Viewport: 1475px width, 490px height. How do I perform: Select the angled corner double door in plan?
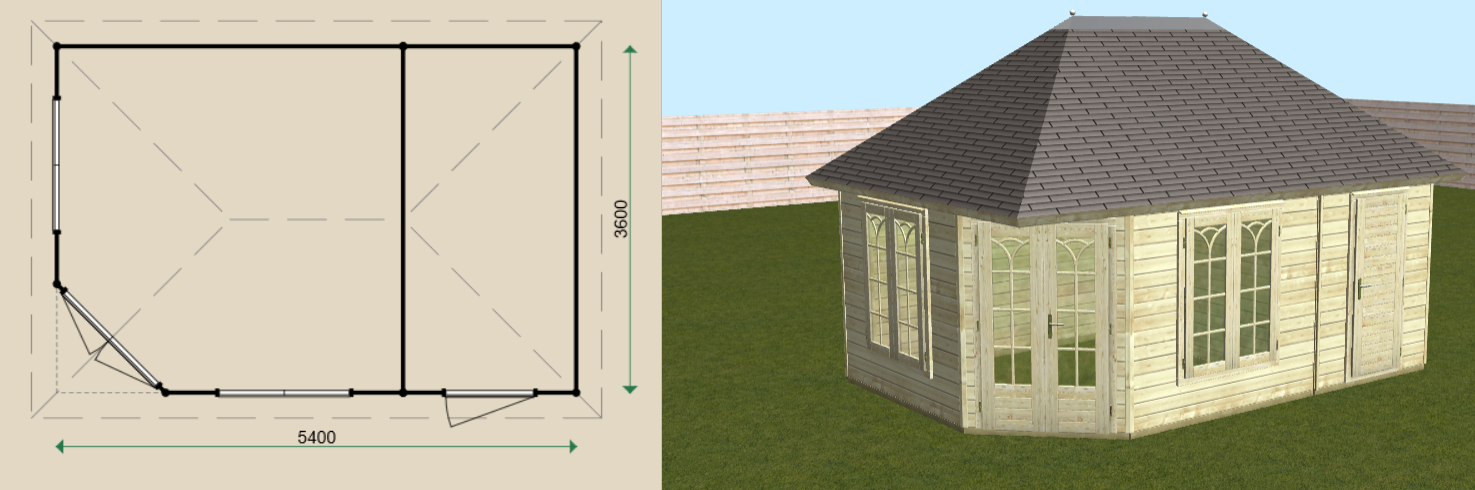click(112, 338)
